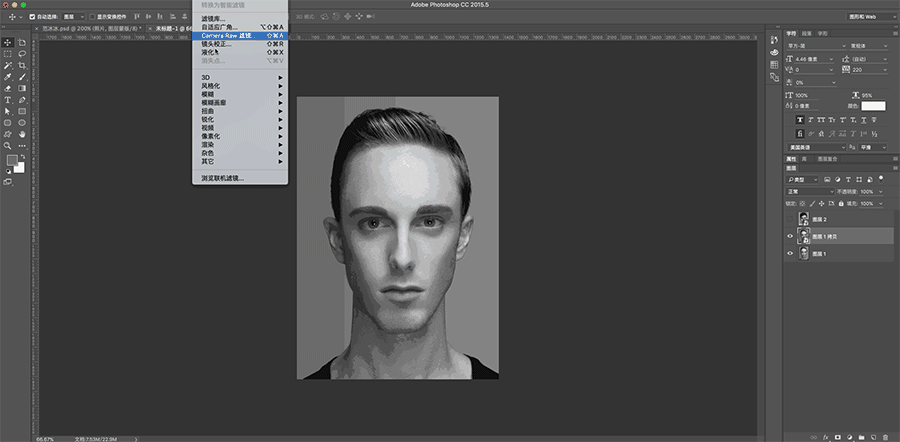Add a layer mask
Screen dimensions: 900x442
837,437
